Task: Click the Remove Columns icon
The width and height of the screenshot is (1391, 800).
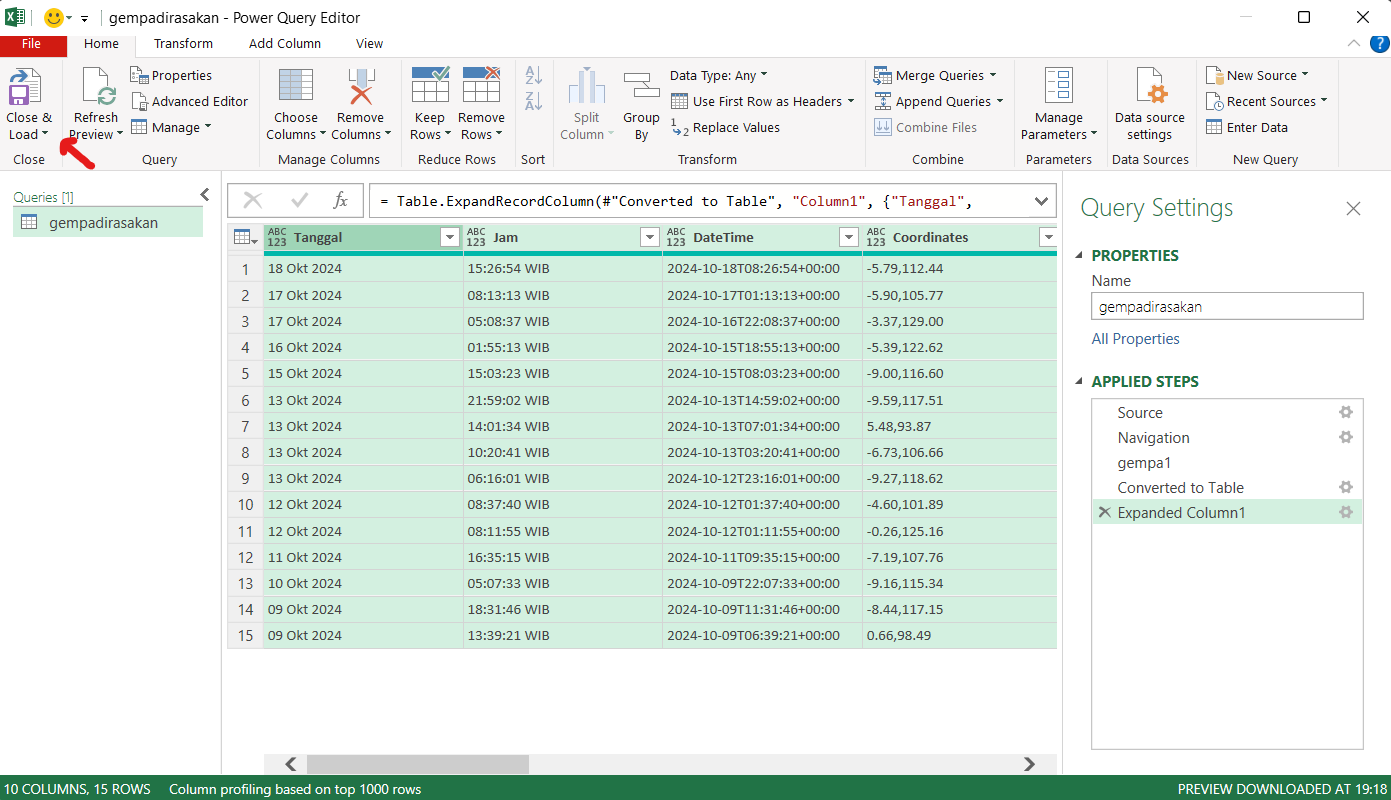Action: 360,86
